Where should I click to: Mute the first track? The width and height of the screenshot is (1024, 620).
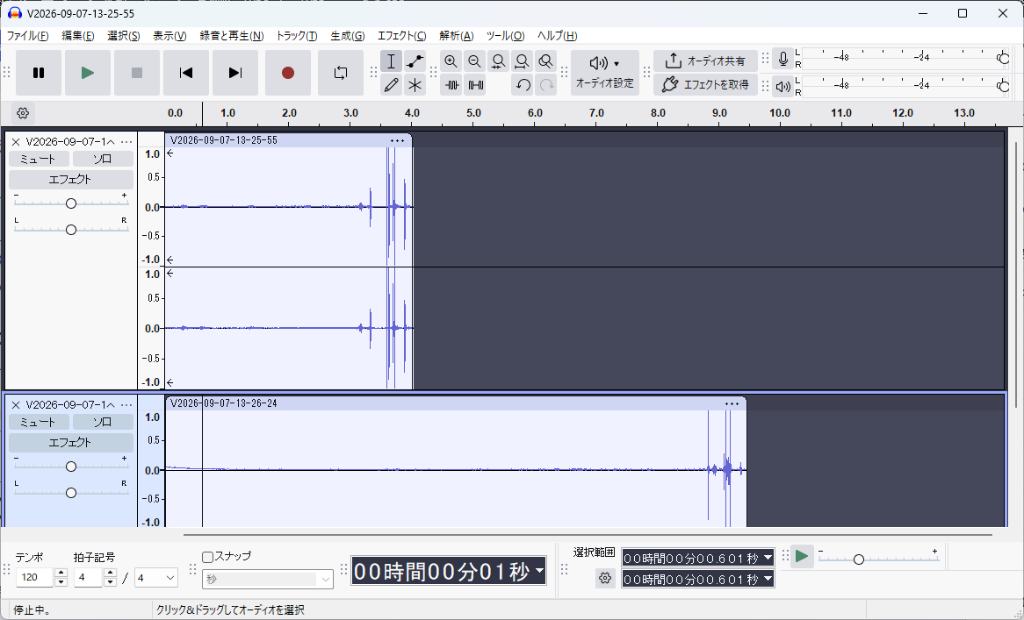tap(39, 159)
